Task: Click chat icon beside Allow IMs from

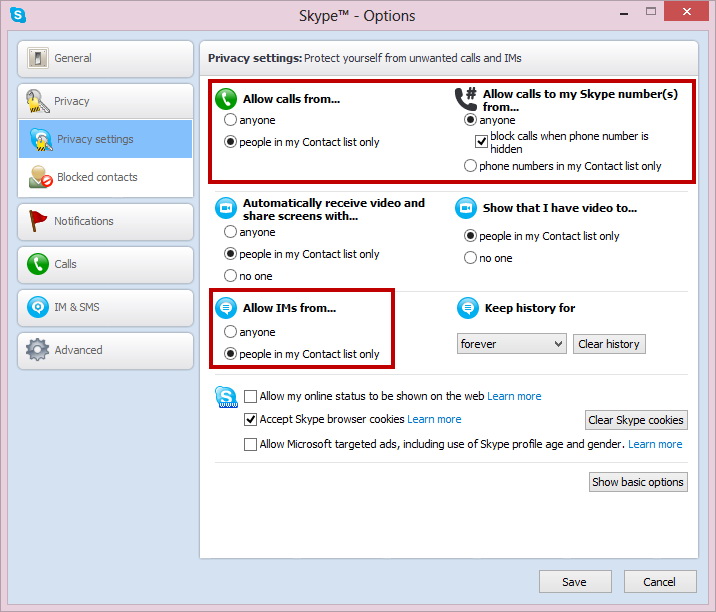Action: coord(226,308)
